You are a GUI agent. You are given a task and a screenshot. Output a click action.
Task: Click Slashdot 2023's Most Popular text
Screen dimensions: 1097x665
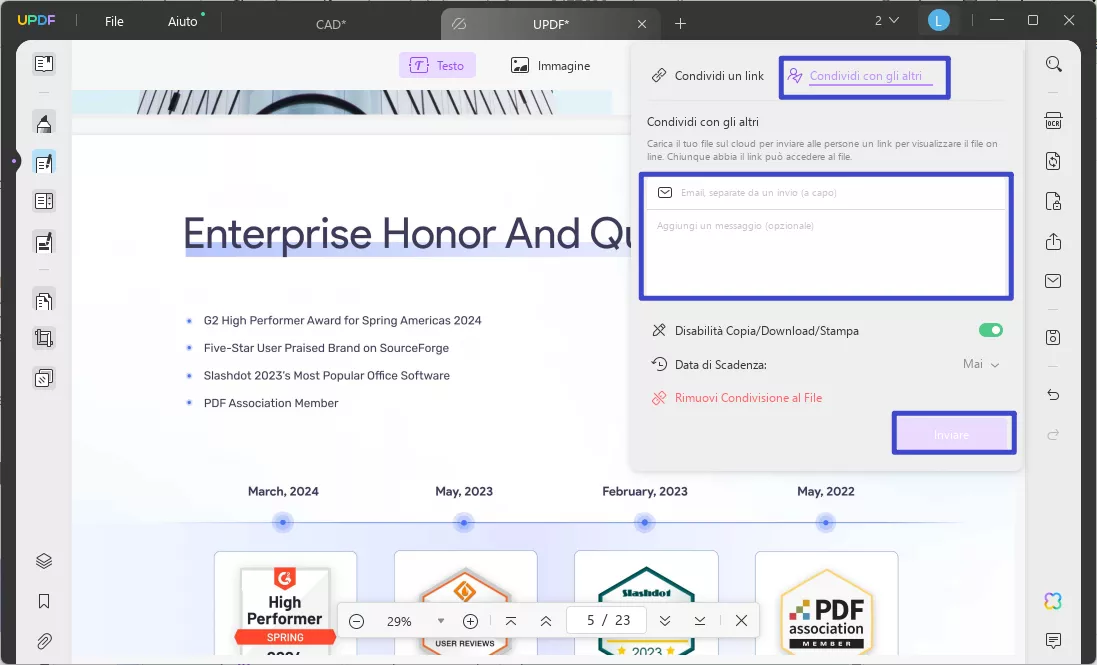pyautogui.click(x=327, y=376)
